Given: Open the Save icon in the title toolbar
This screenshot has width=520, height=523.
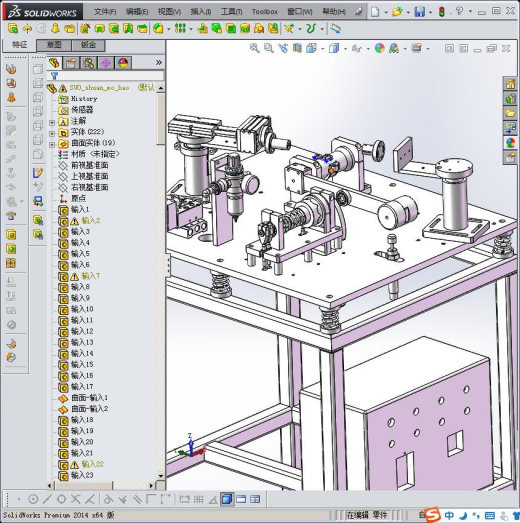Looking at the screenshot, I should tap(419, 12).
